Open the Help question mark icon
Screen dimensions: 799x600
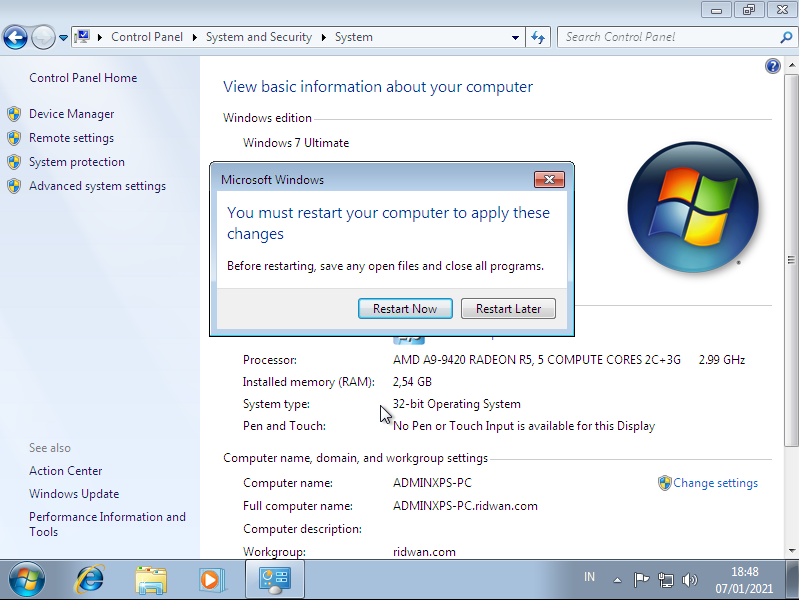773,66
